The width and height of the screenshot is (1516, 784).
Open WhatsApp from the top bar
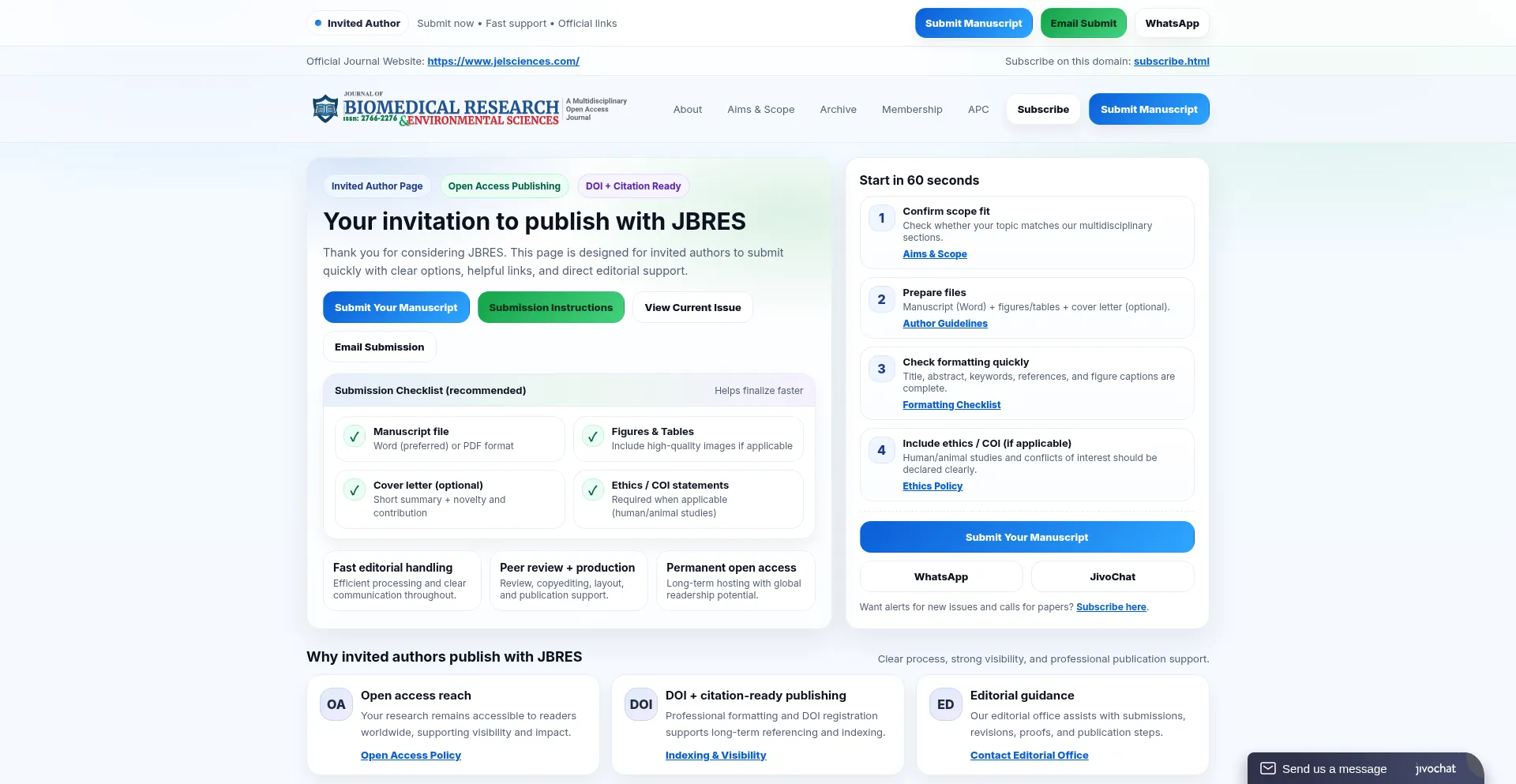pyautogui.click(x=1172, y=23)
